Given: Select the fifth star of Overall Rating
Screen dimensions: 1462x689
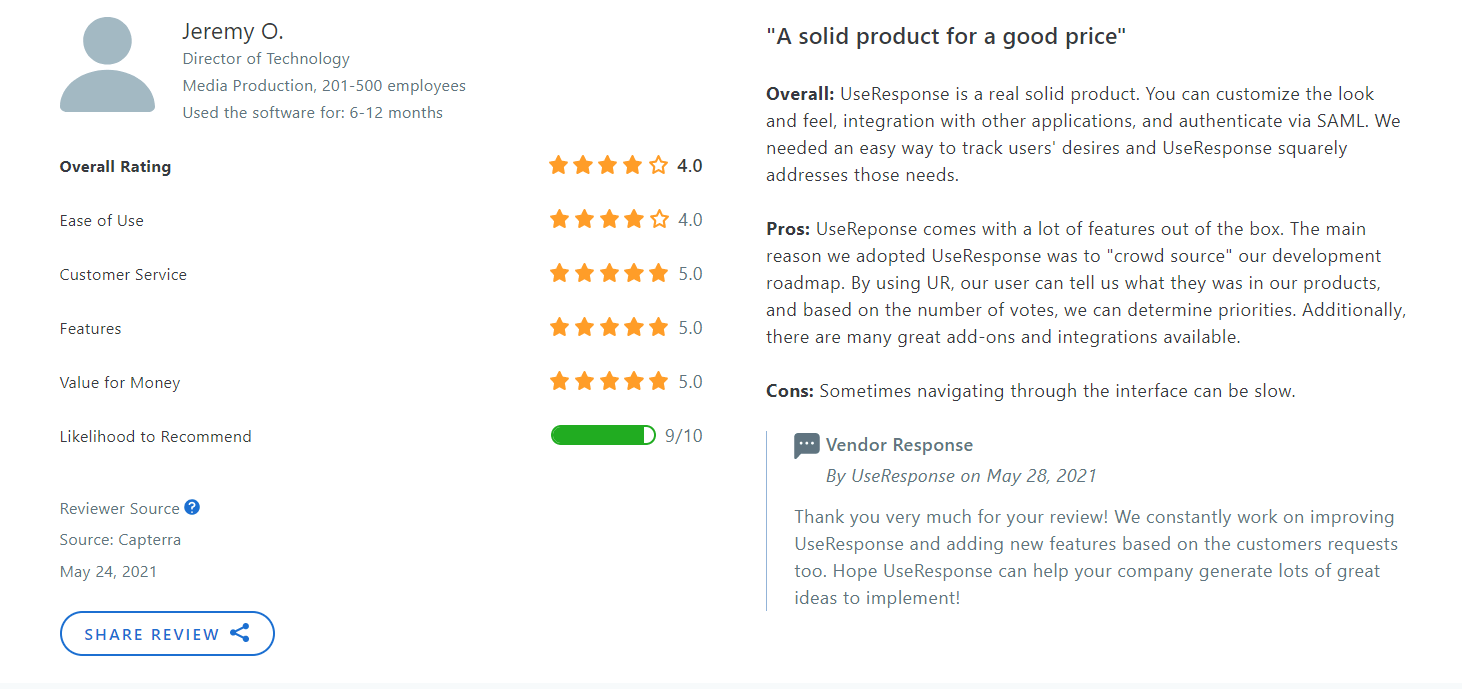Looking at the screenshot, I should 657,165.
